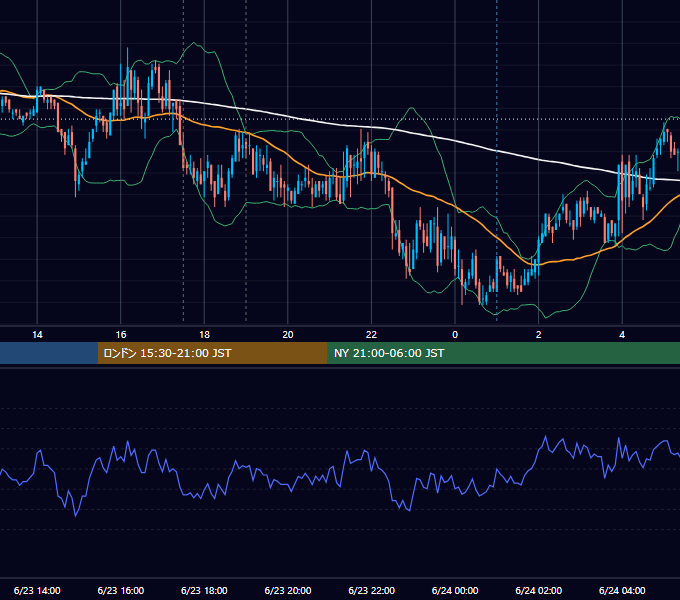Click the 6/23 16:00 date label

(x=121, y=590)
